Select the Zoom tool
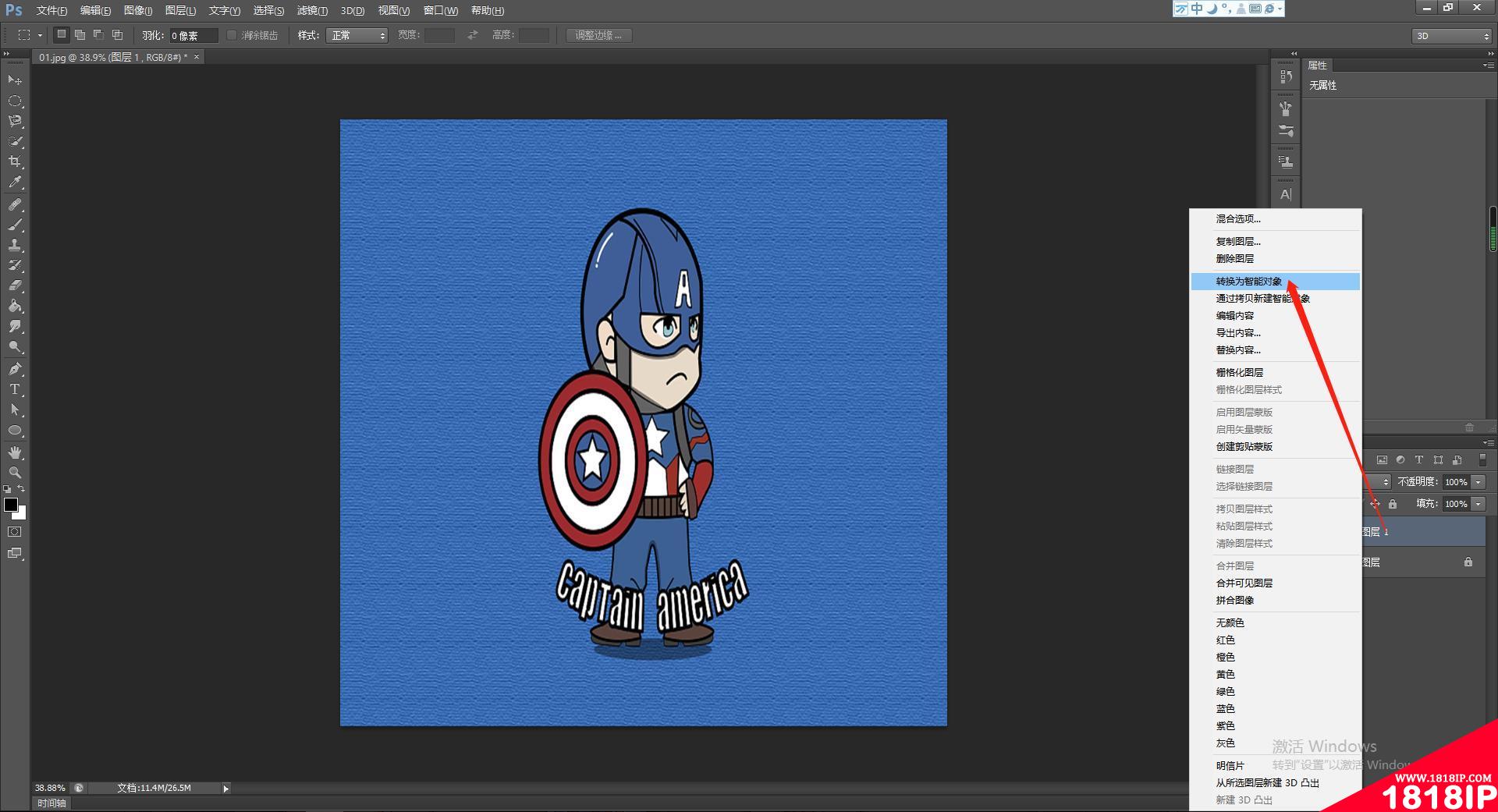 (x=15, y=473)
